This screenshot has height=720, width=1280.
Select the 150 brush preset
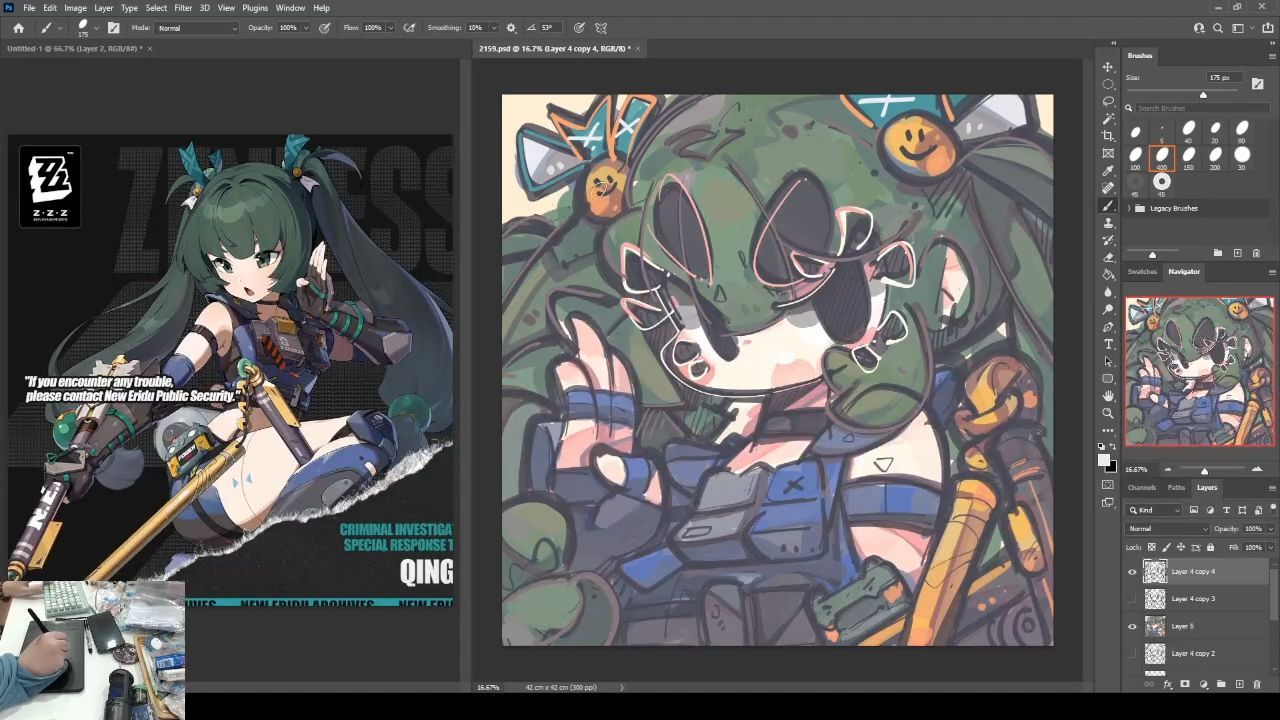[1189, 157]
